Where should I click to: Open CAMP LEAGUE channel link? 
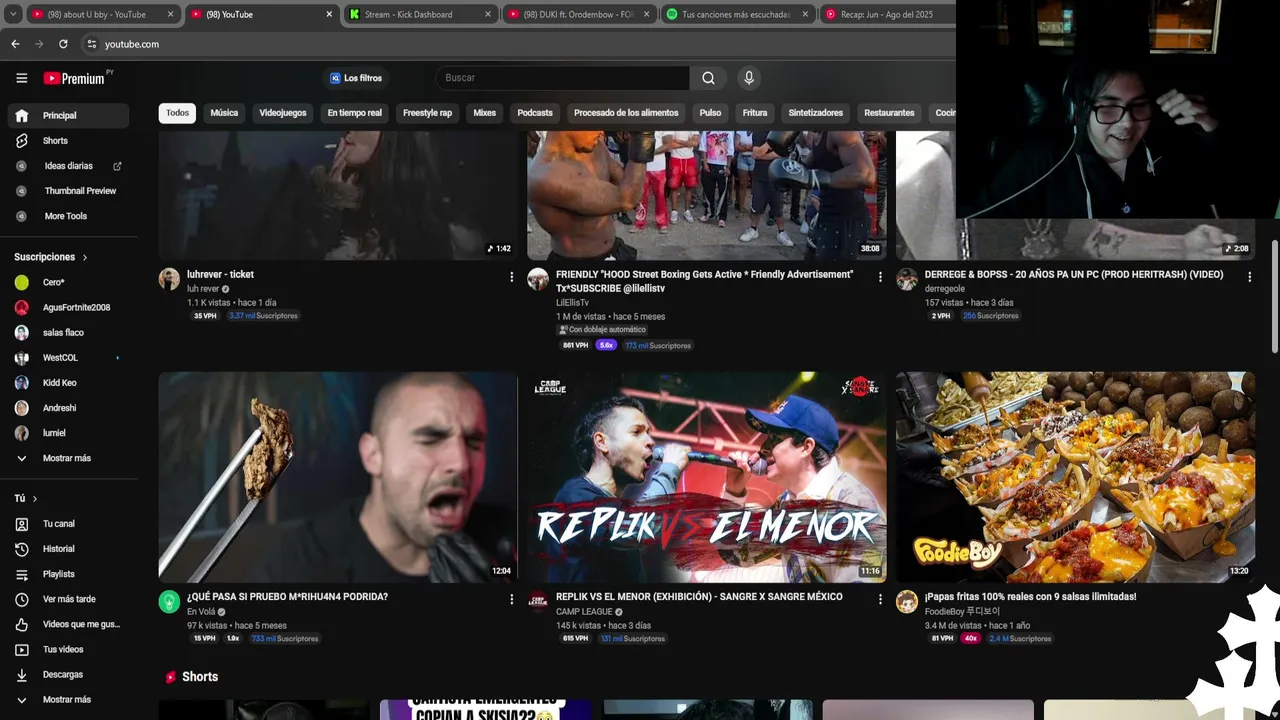point(584,612)
